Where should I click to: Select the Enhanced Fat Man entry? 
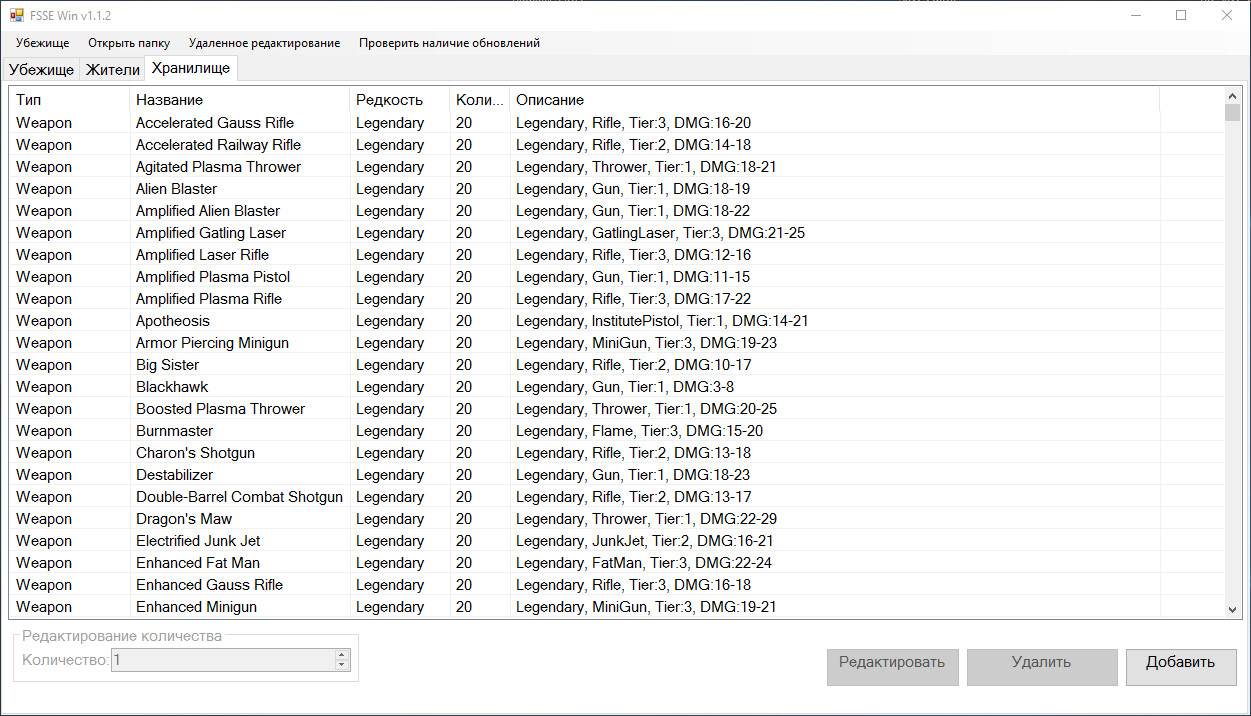tap(183, 563)
